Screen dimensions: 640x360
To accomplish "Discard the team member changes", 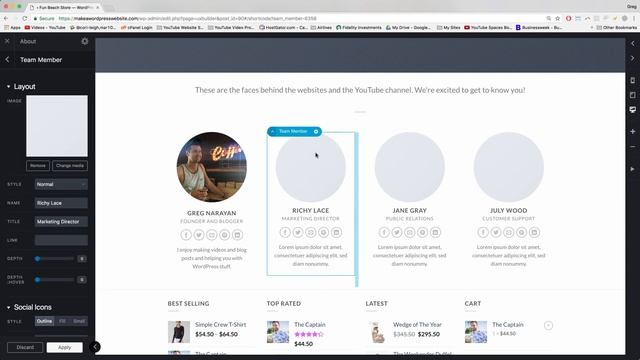I will tap(25, 347).
